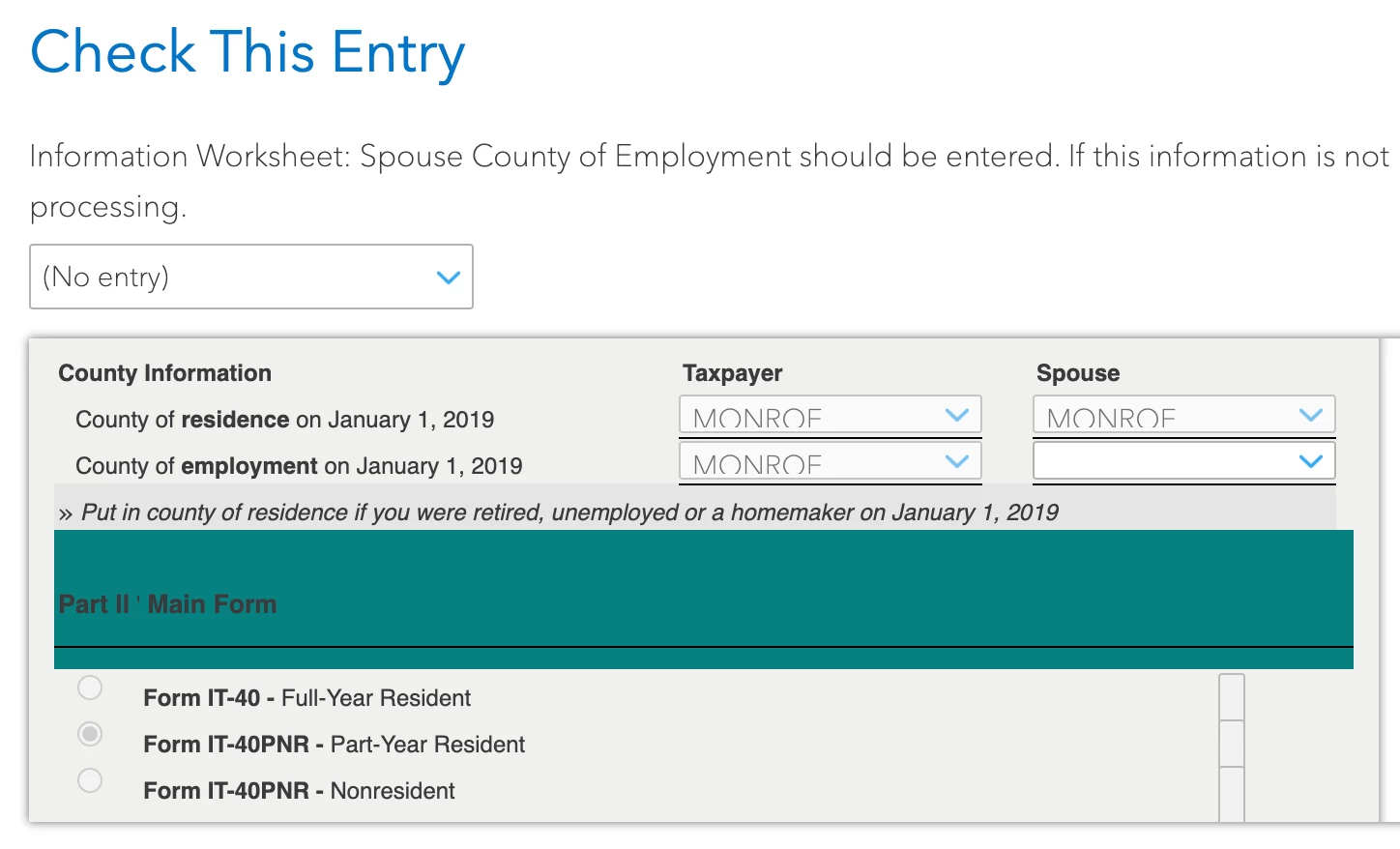Click the Spouse employment dropdown chevron arrow
Viewport: 1400px width, 849px height.
[x=1310, y=461]
